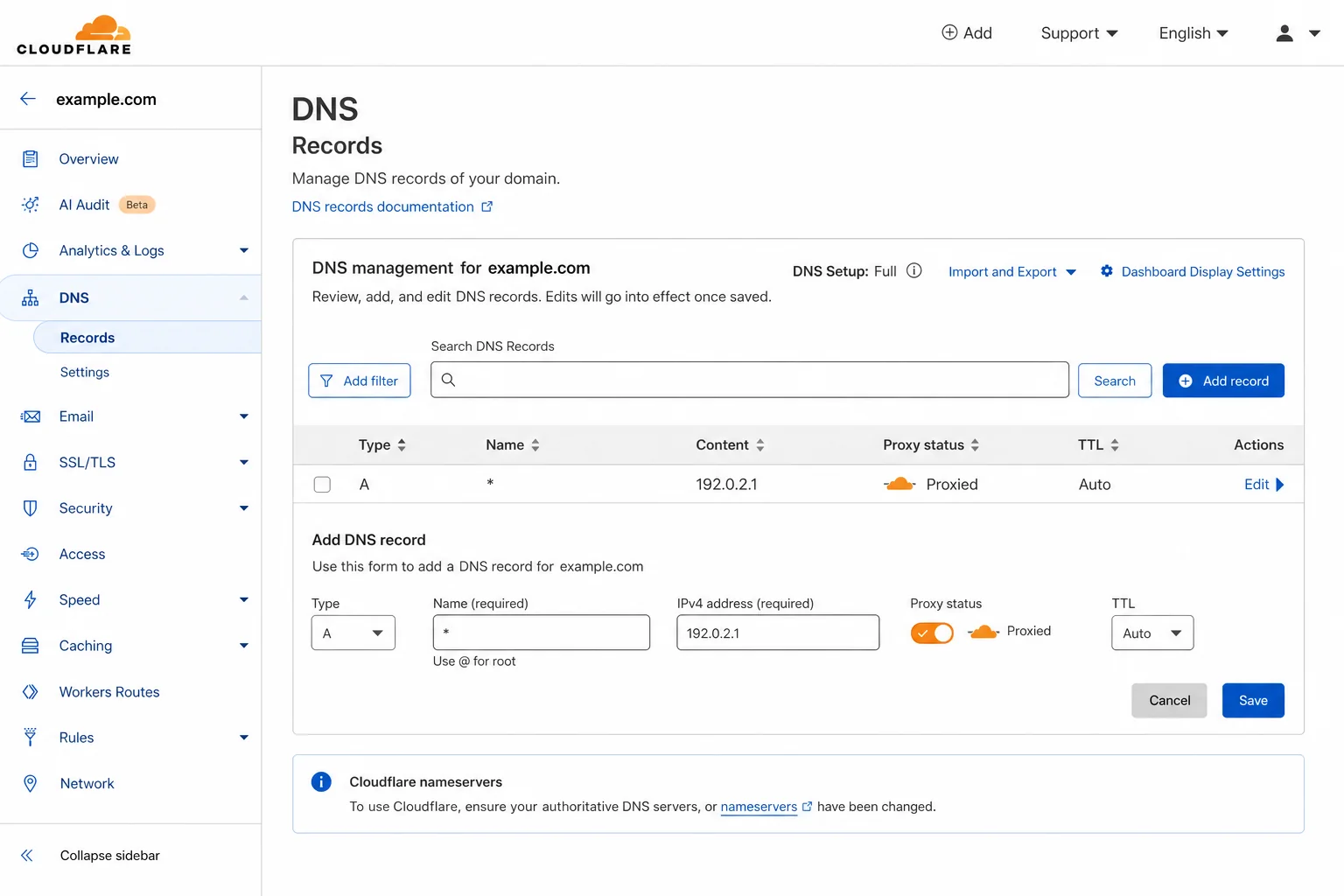Click the SSL/TLS padlock icon
The width and height of the screenshot is (1344, 896).
pos(31,462)
